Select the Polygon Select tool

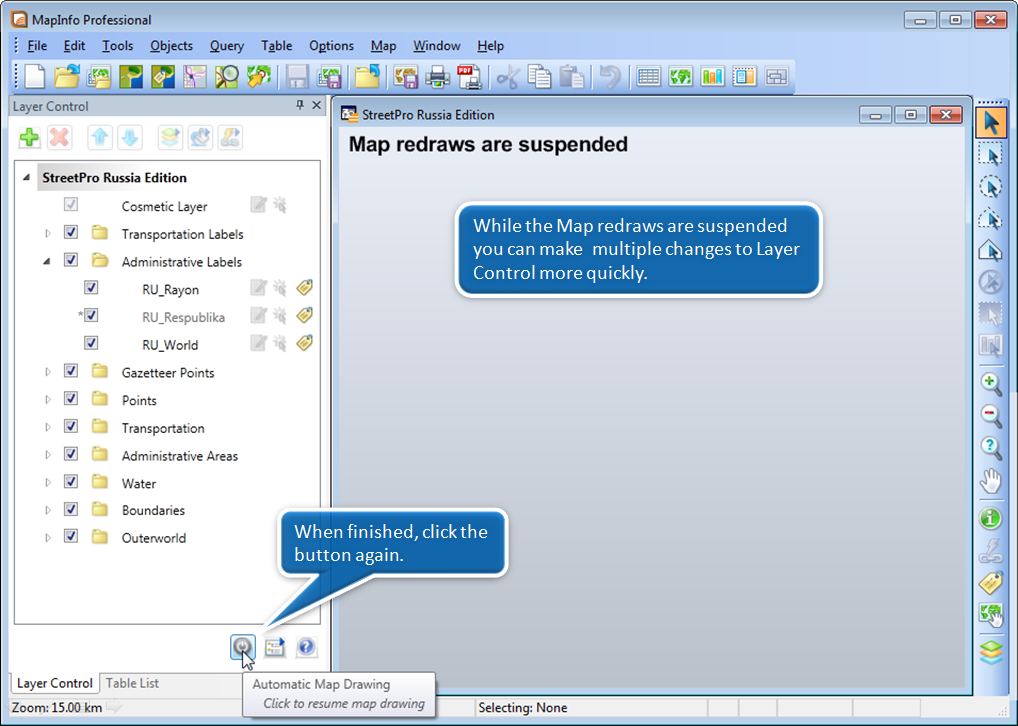pyautogui.click(x=991, y=219)
